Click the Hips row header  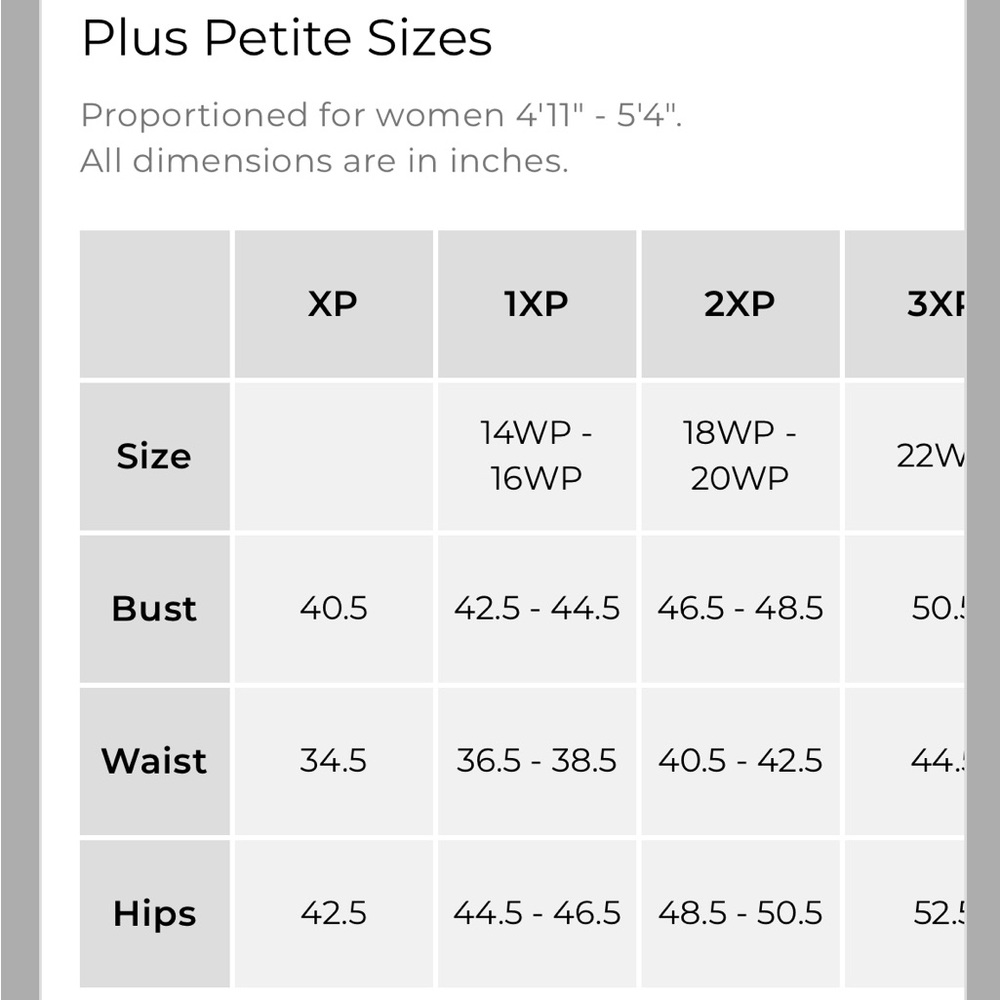154,913
